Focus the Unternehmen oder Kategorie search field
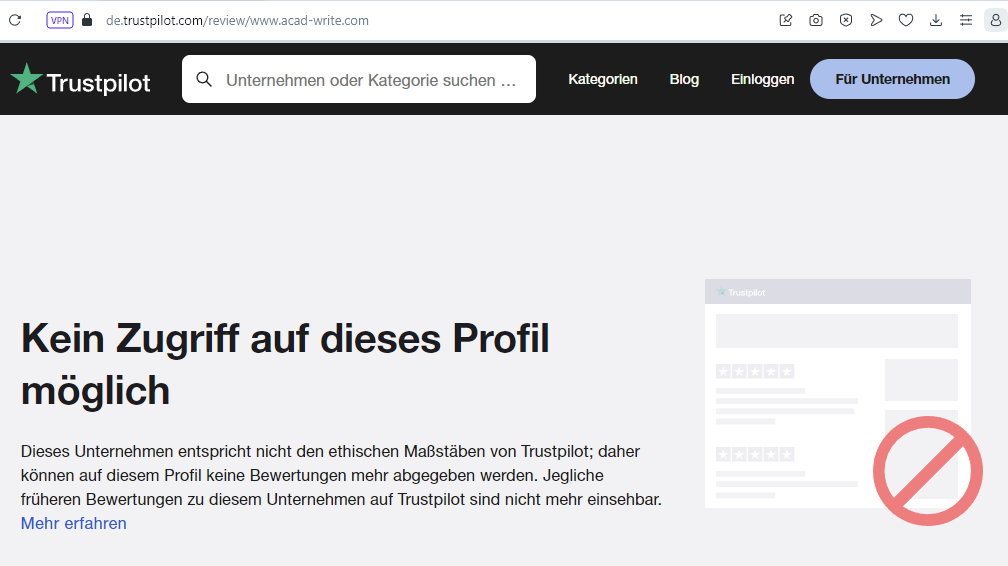Image resolution: width=1008 pixels, height=566 pixels. 372,80
